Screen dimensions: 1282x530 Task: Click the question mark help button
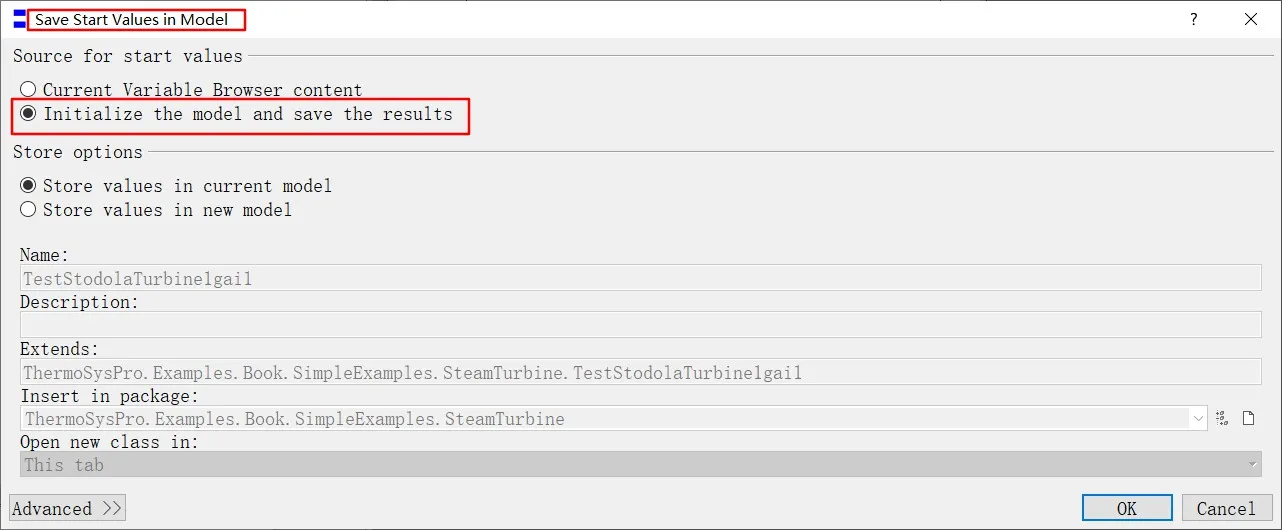pyautogui.click(x=1194, y=19)
